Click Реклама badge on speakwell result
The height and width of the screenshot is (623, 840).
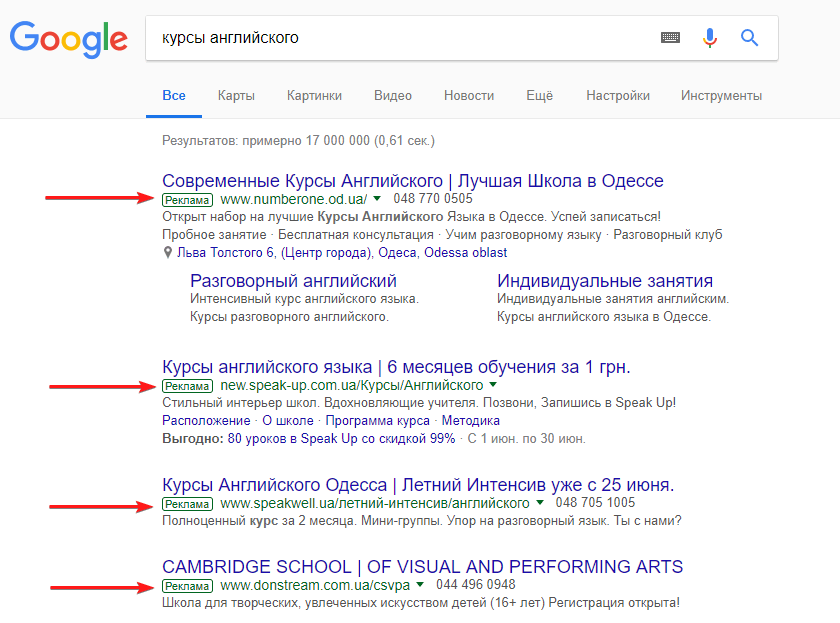tap(188, 504)
